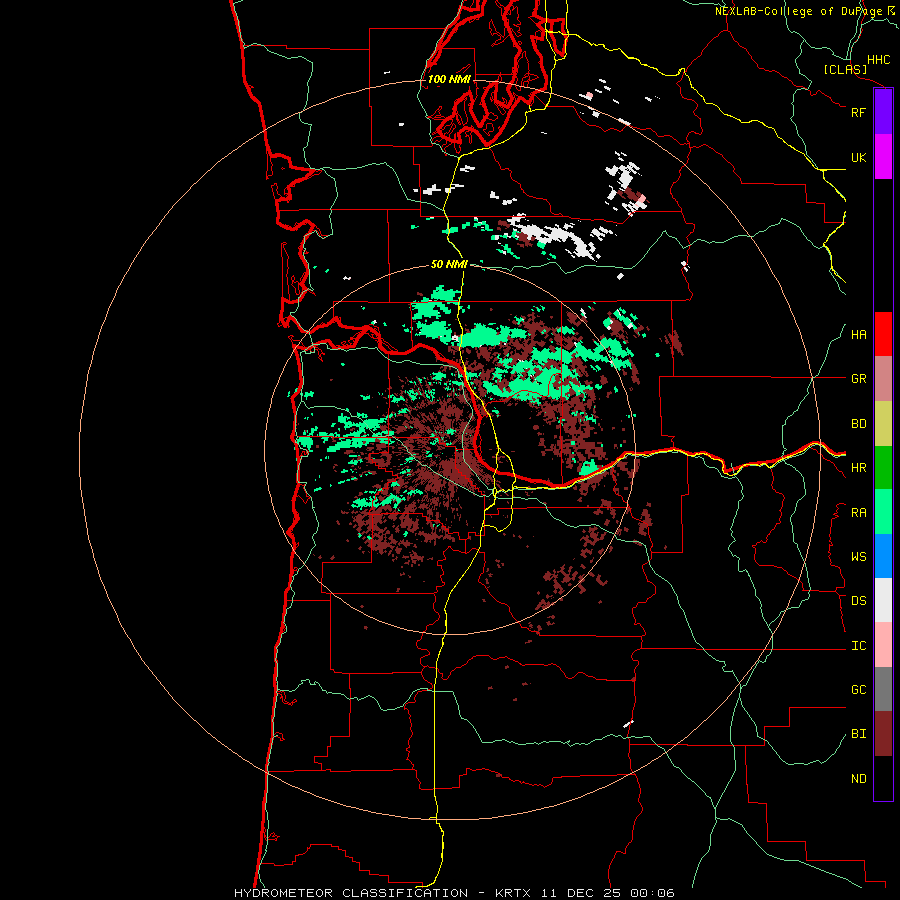
Task: Click the UK legend label
Action: point(859,157)
